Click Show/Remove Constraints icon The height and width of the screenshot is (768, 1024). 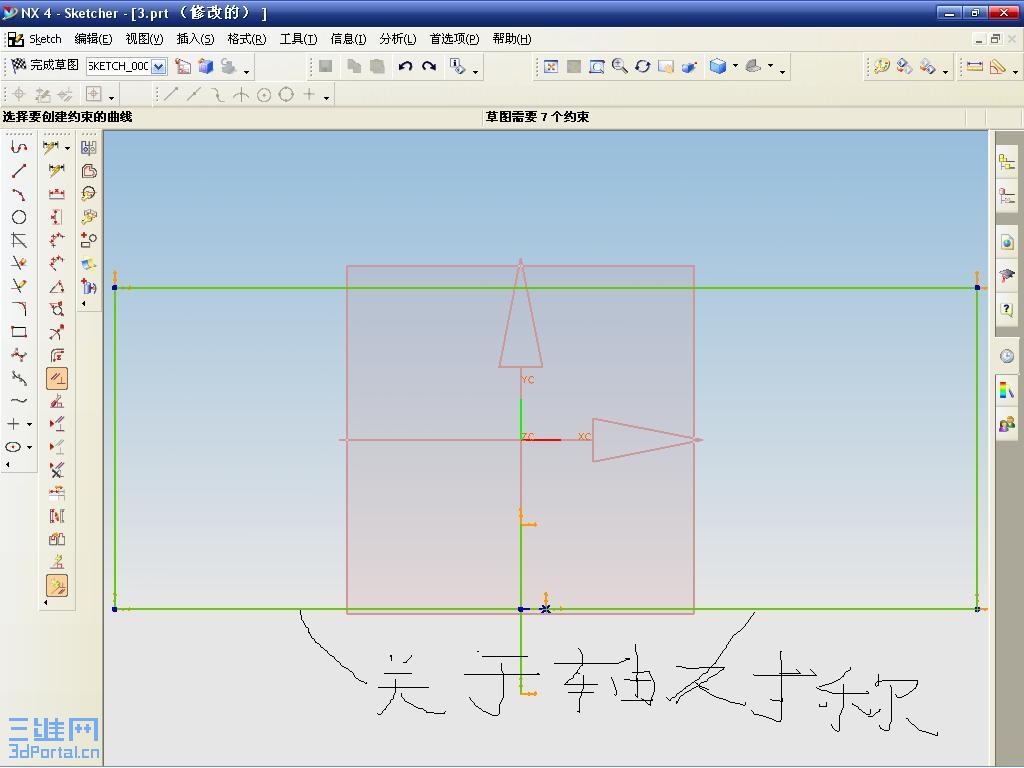tap(57, 470)
